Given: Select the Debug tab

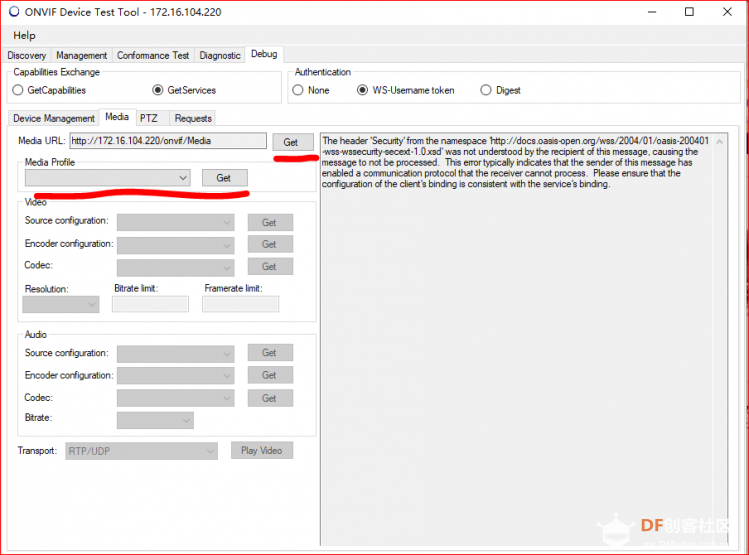Looking at the screenshot, I should (264, 54).
